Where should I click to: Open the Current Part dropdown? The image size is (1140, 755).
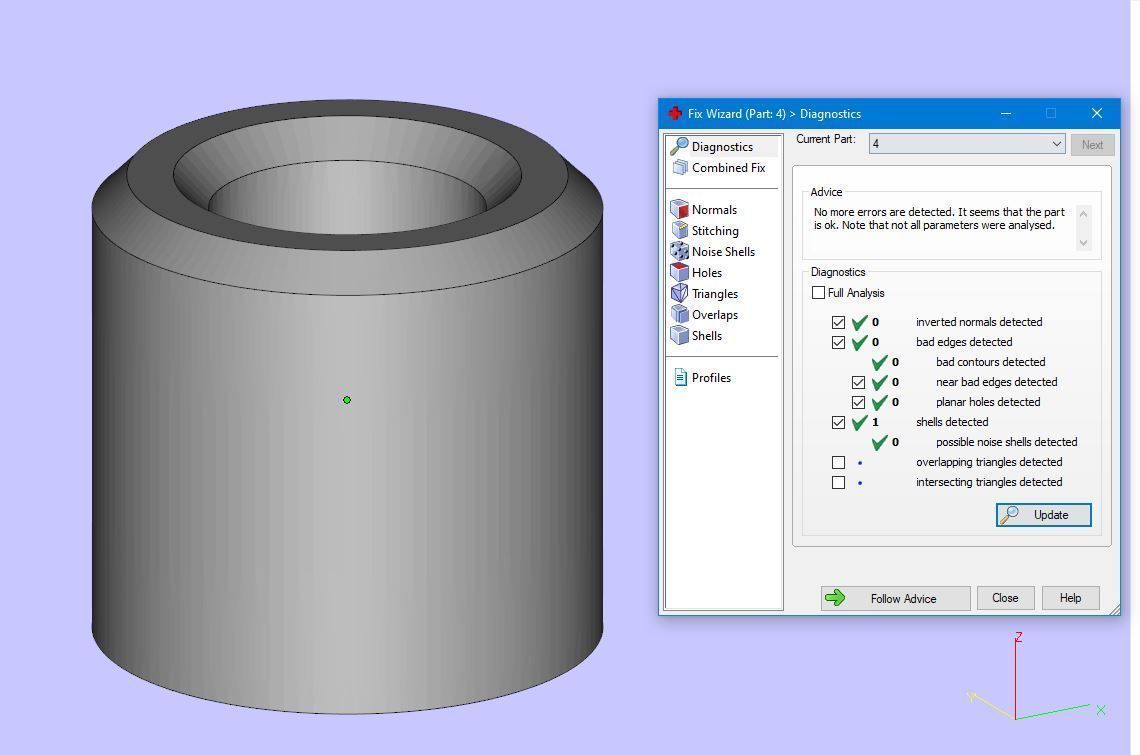(x=967, y=144)
